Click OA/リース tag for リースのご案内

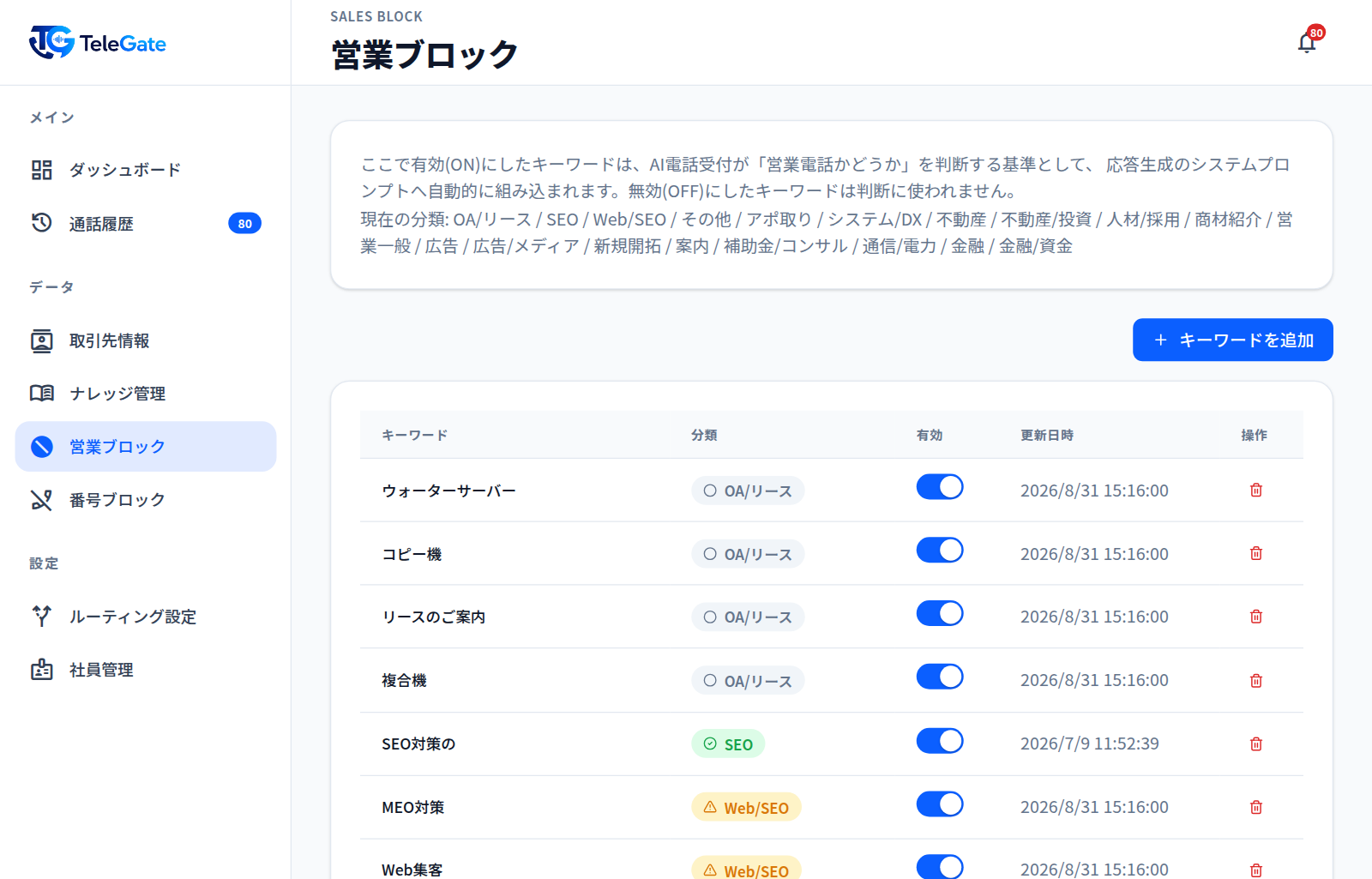pos(748,617)
